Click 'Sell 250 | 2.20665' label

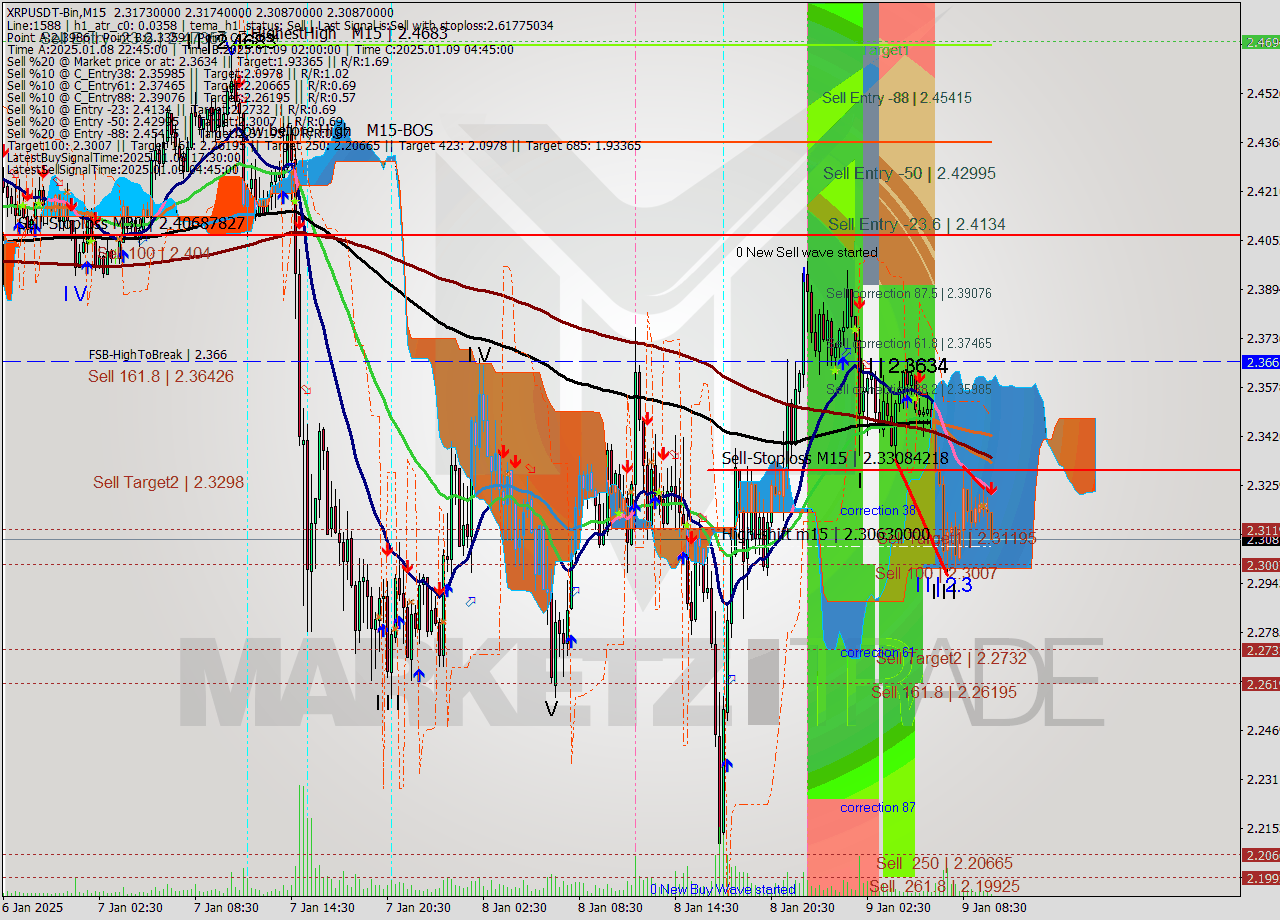(x=945, y=863)
